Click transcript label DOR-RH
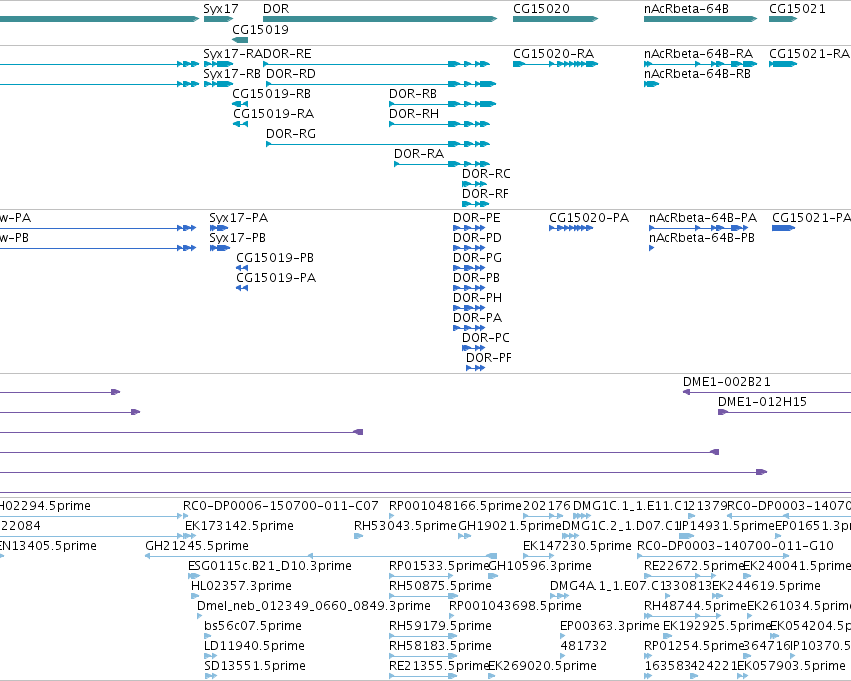Screen dimensions: 851x681 coord(414,114)
